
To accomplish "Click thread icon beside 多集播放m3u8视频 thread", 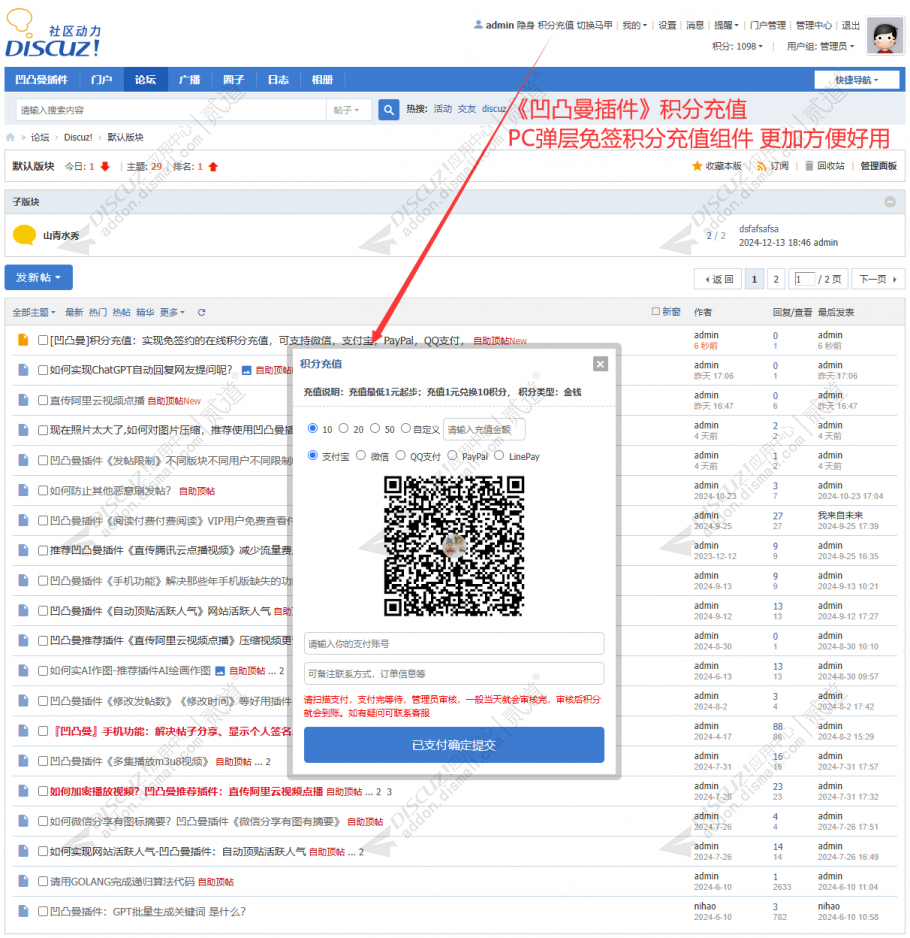I will [23, 761].
